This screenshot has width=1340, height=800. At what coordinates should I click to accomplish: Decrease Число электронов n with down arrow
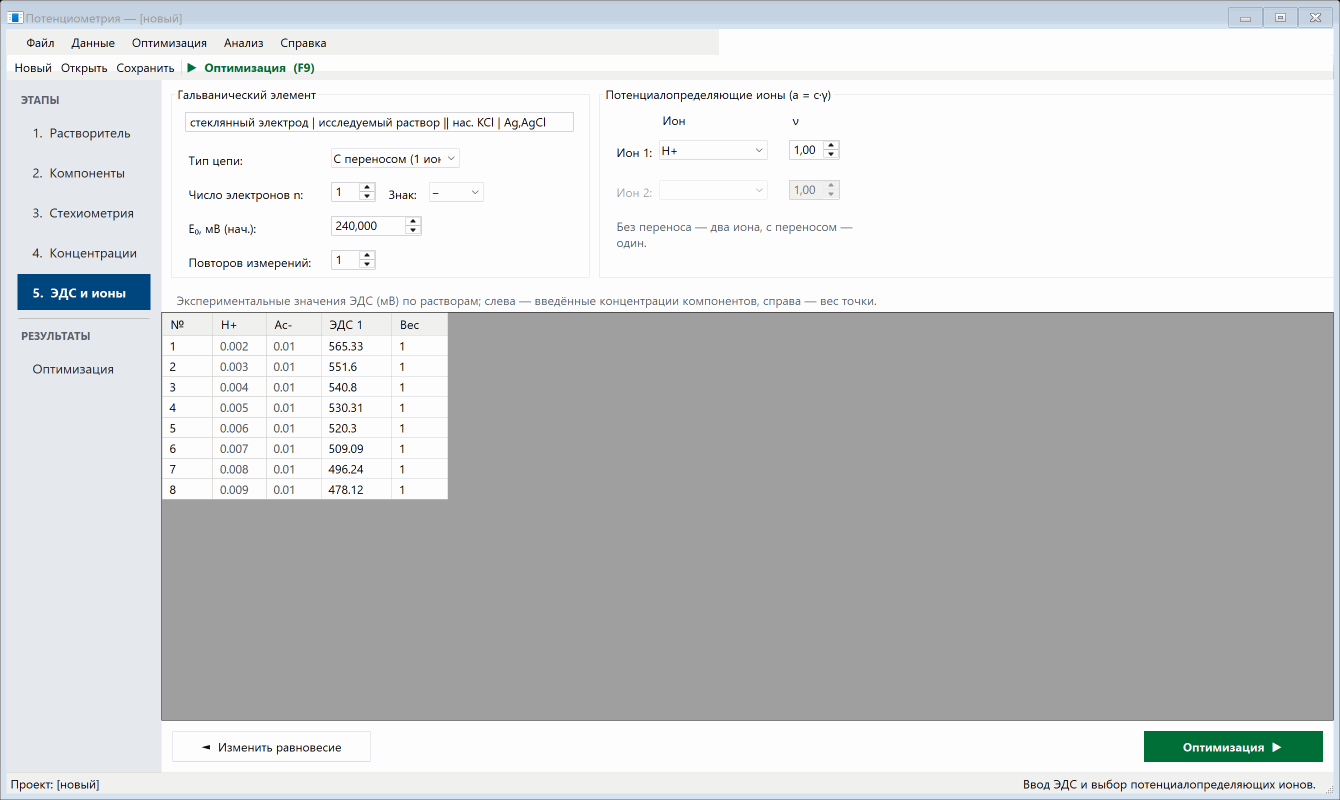(367, 196)
